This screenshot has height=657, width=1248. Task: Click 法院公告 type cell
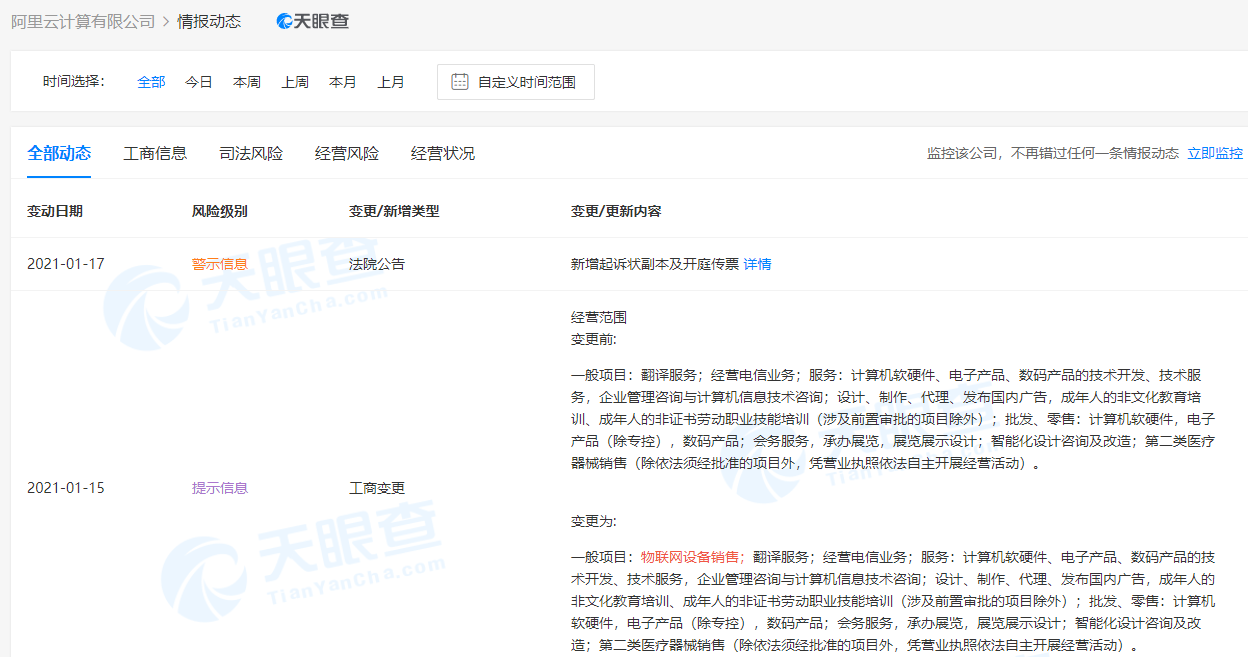point(377,264)
